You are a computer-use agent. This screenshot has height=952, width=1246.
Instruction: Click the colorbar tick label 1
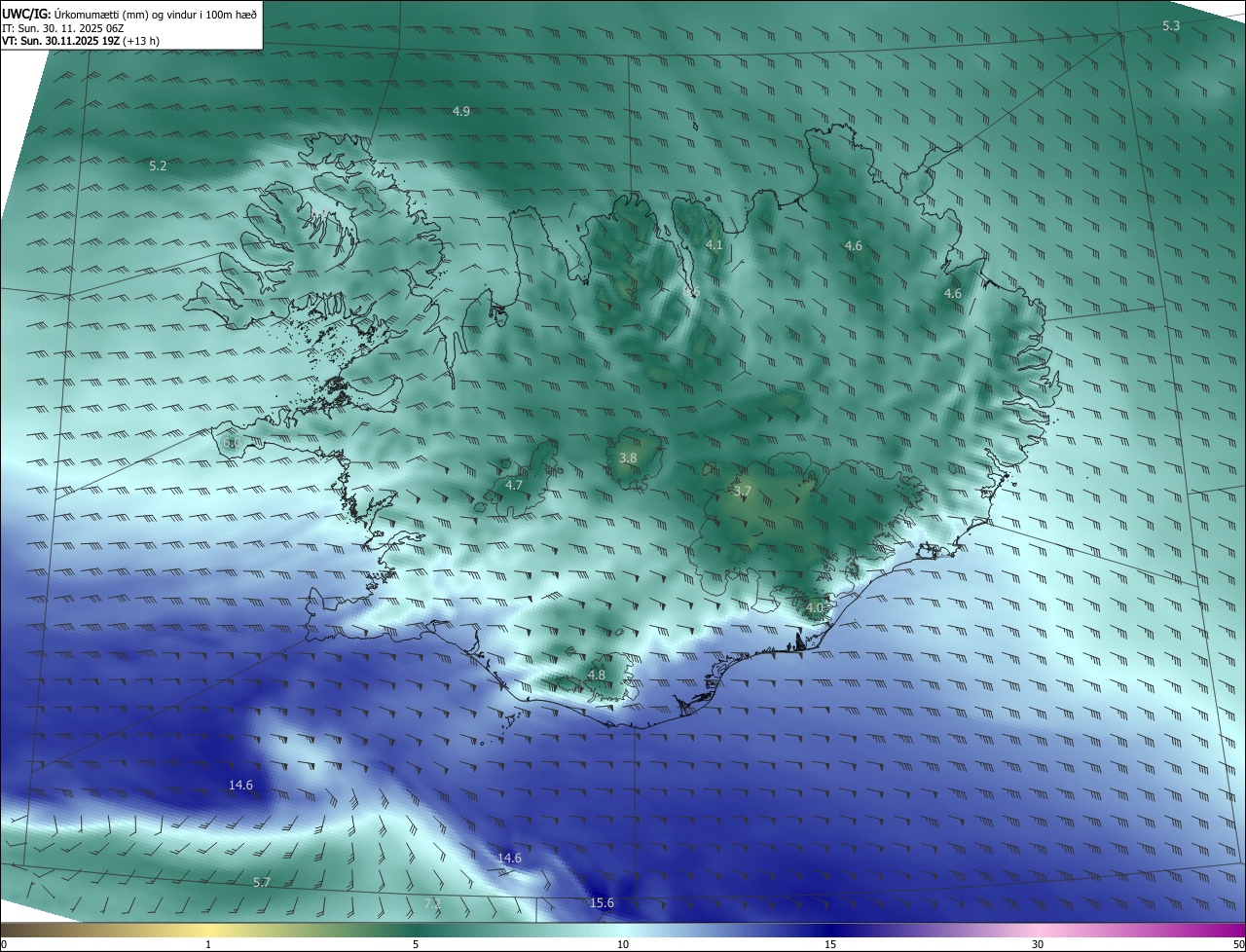tap(208, 945)
